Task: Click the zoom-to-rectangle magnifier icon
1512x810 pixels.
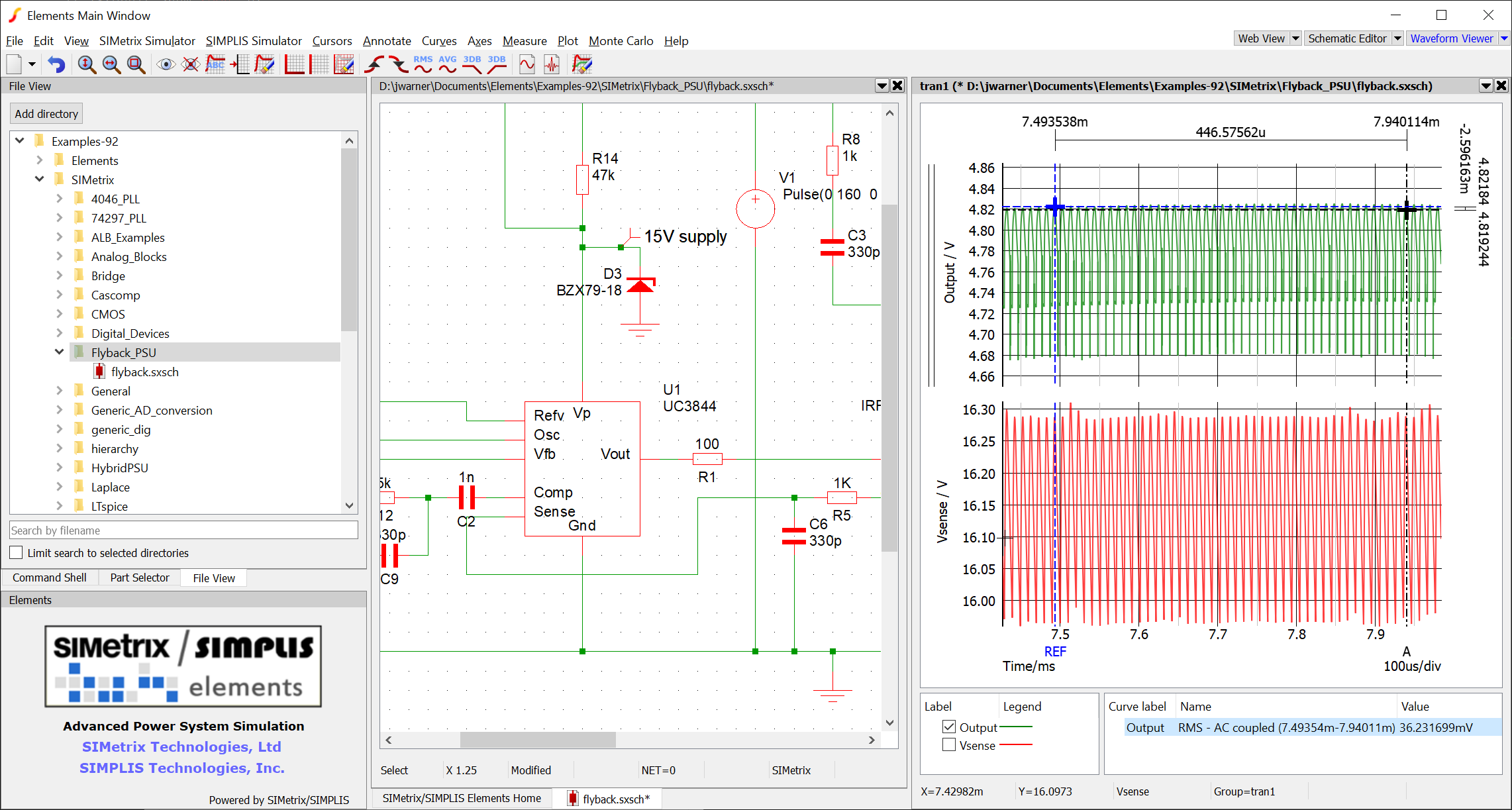Action: (x=136, y=64)
